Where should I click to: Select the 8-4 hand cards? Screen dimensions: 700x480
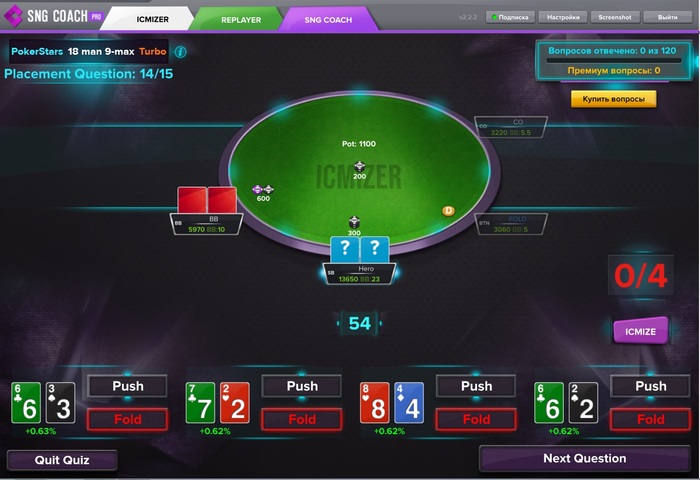click(392, 402)
